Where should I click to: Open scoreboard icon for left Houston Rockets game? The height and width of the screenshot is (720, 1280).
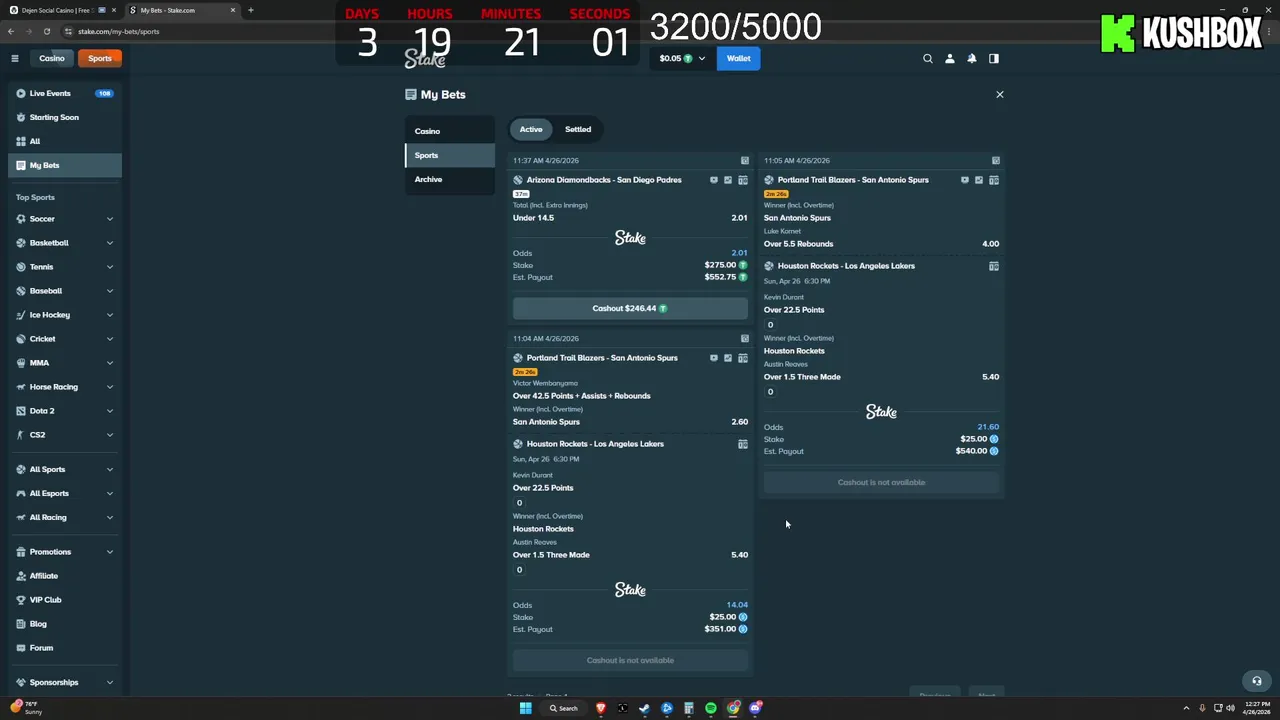click(743, 444)
